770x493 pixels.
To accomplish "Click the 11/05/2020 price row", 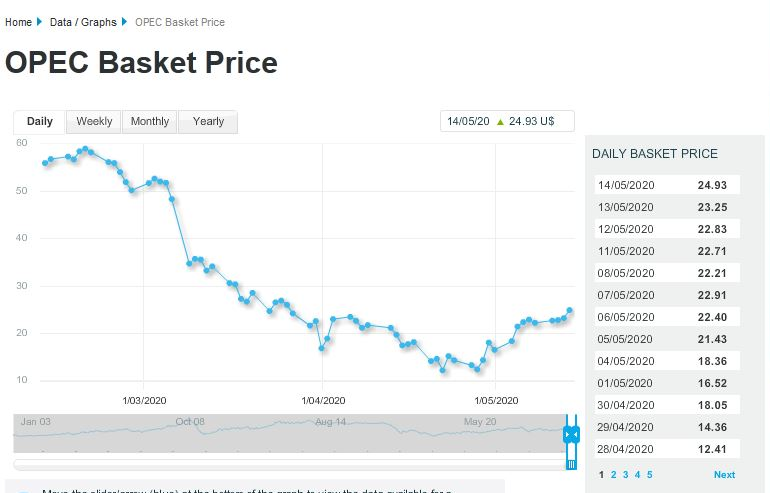I will (667, 251).
